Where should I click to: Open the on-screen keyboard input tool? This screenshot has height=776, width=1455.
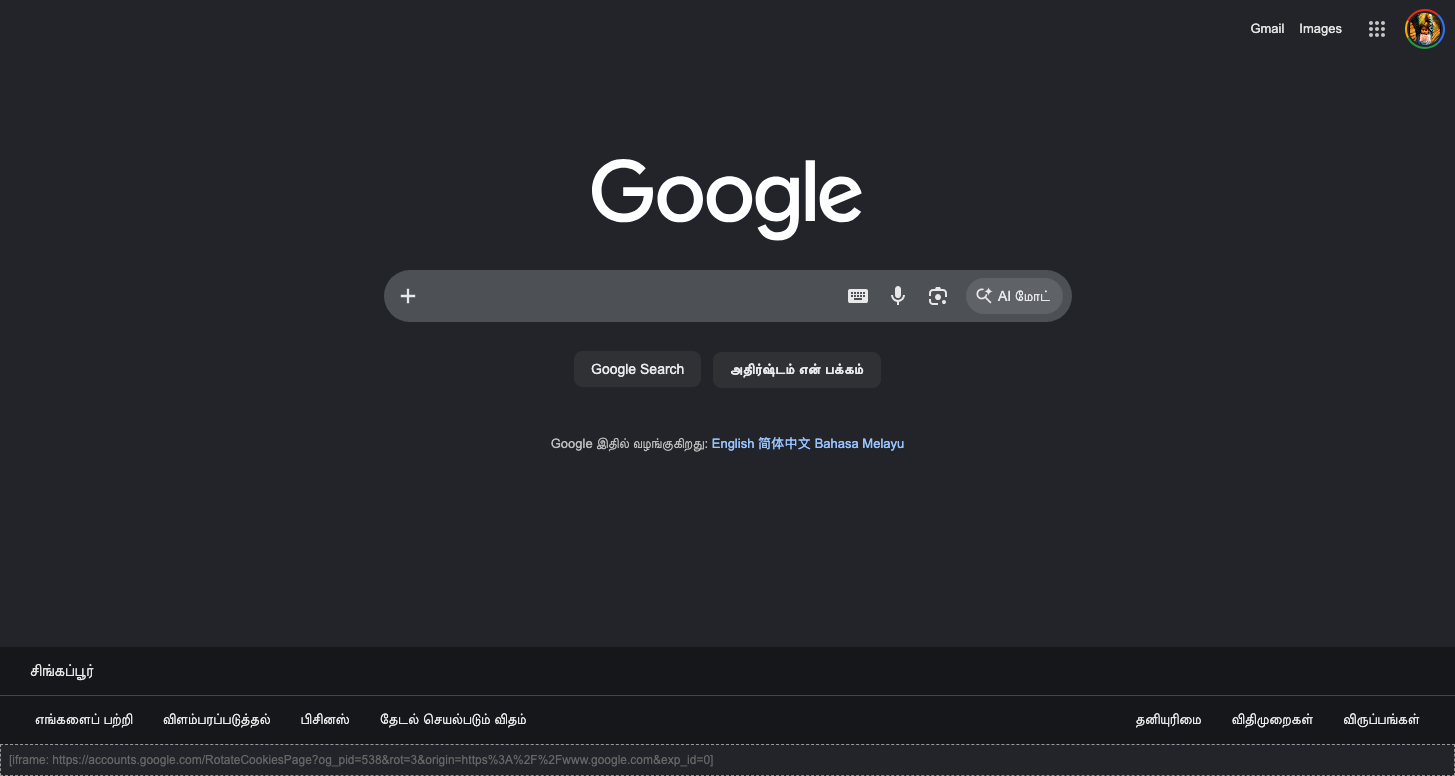(858, 296)
